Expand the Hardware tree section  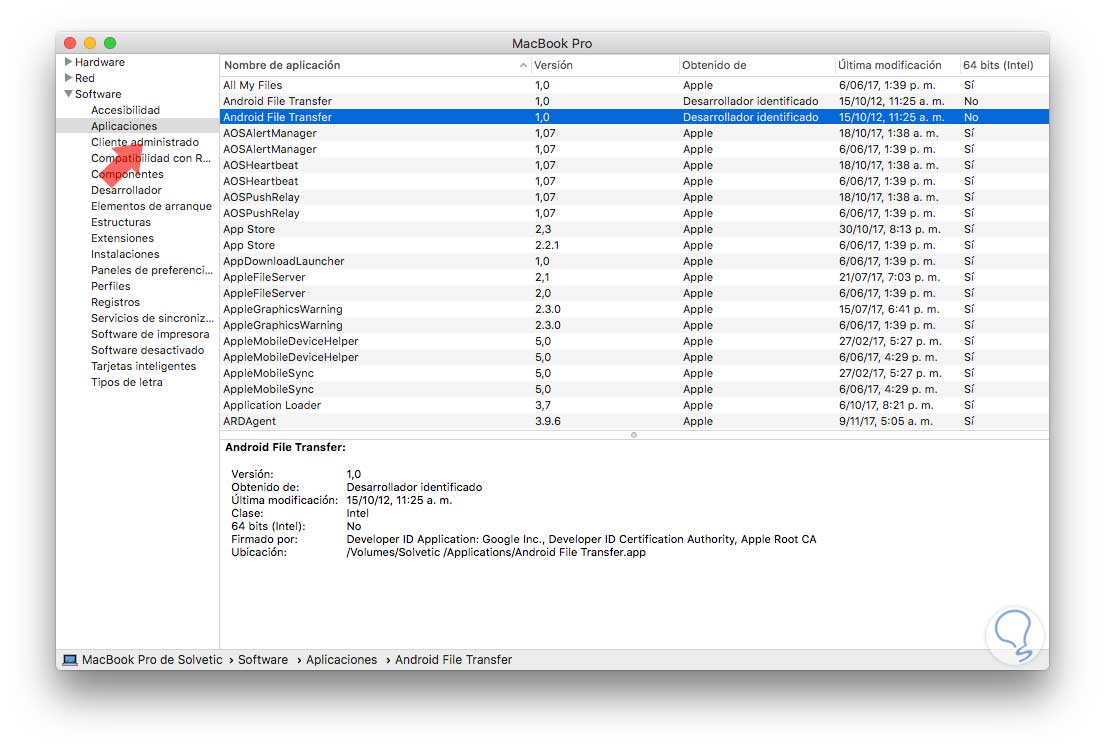click(x=68, y=62)
